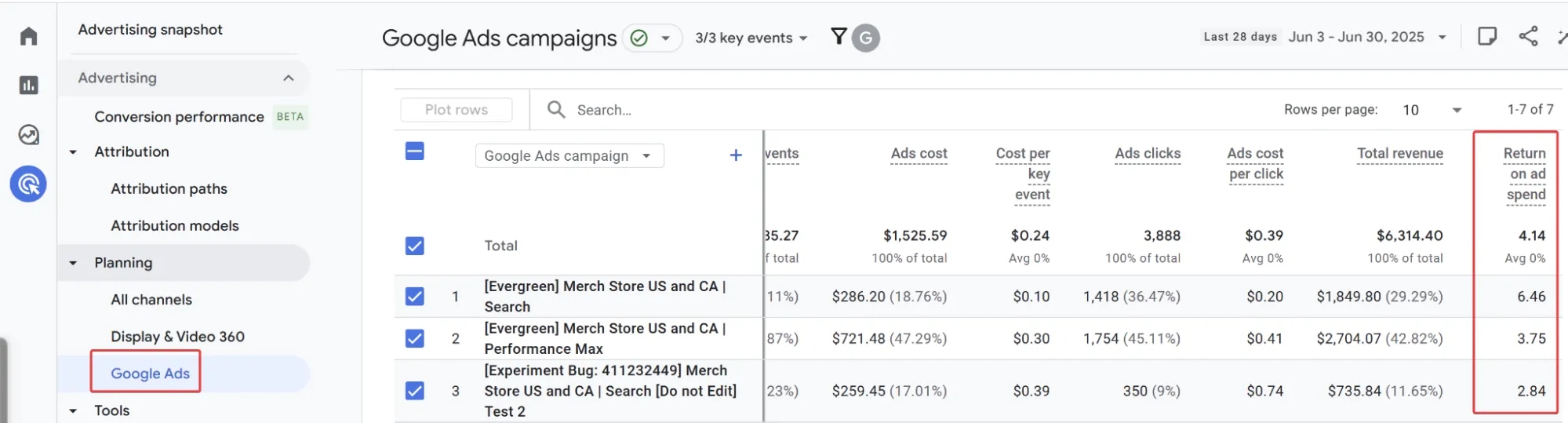Uncheck row 2 Performance Max checkbox
This screenshot has height=423, width=1568.
pyautogui.click(x=415, y=338)
